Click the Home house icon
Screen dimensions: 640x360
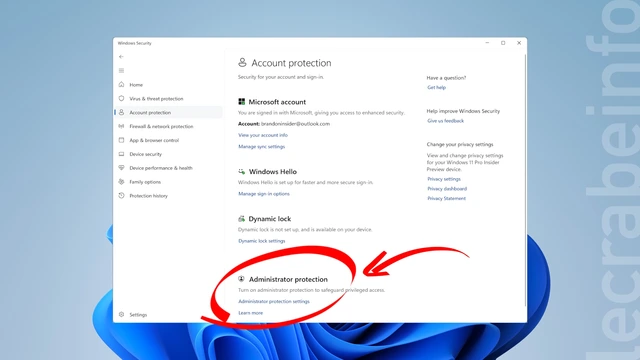(121, 84)
